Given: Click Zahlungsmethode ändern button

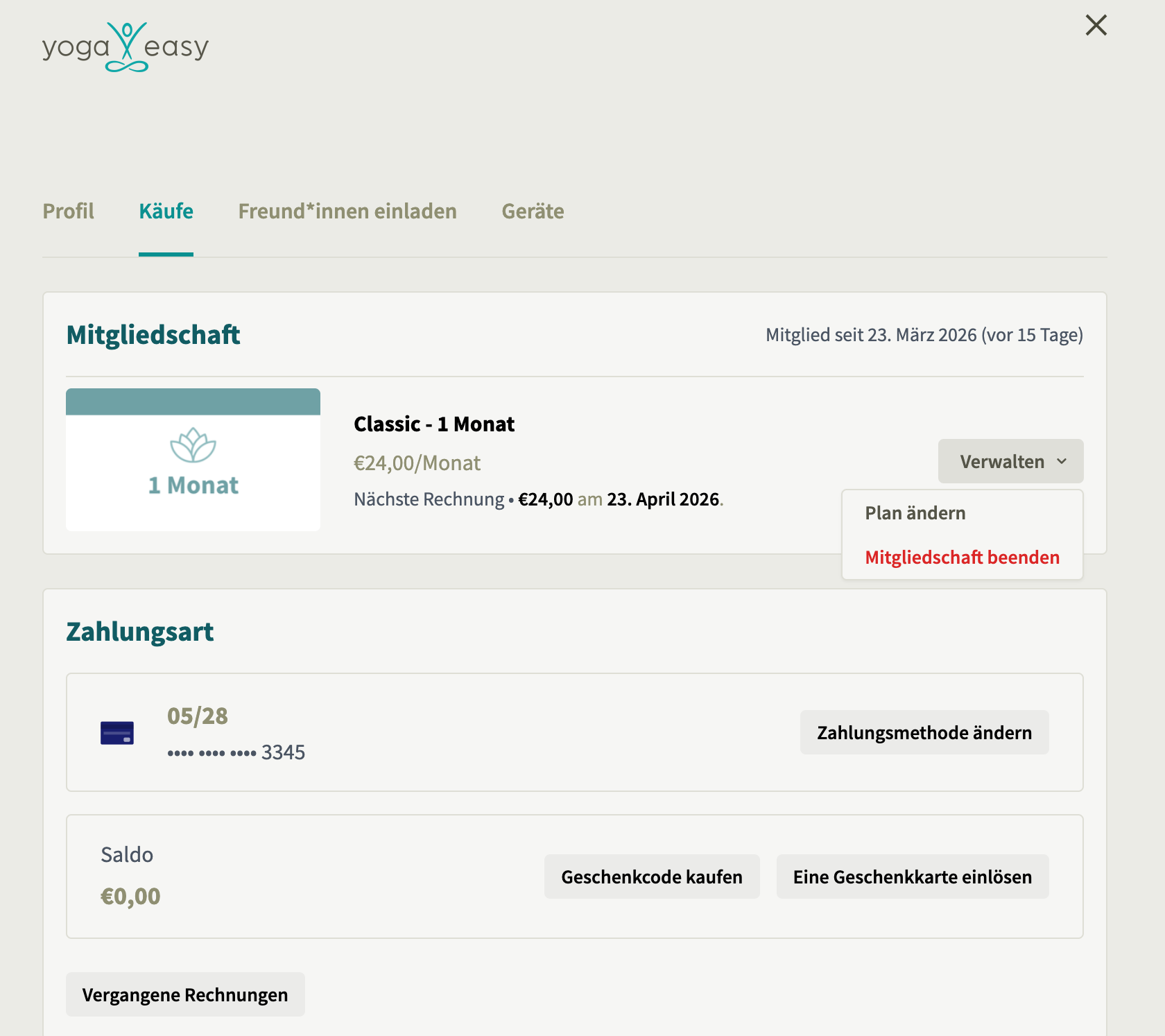Looking at the screenshot, I should point(924,732).
